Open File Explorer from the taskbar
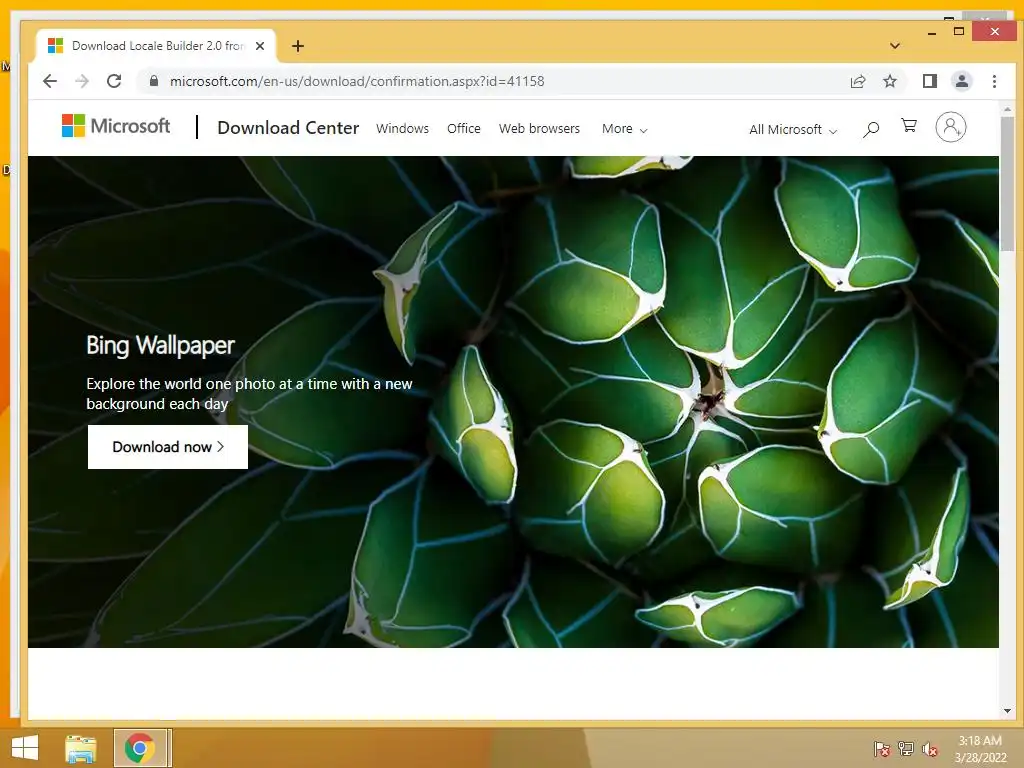The height and width of the screenshot is (768, 1024). pyautogui.click(x=81, y=748)
